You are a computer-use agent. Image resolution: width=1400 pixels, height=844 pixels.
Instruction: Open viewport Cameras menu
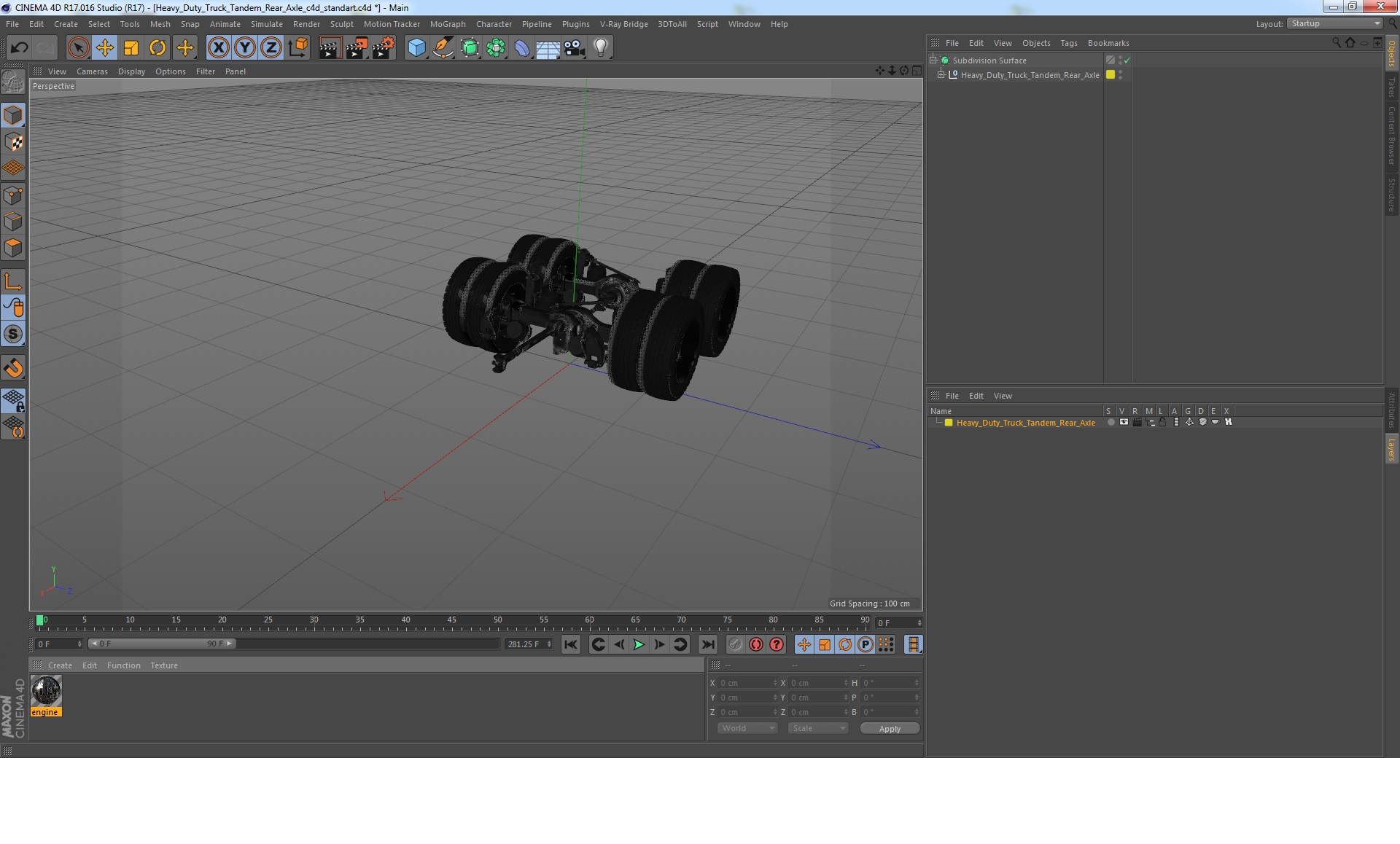92,71
